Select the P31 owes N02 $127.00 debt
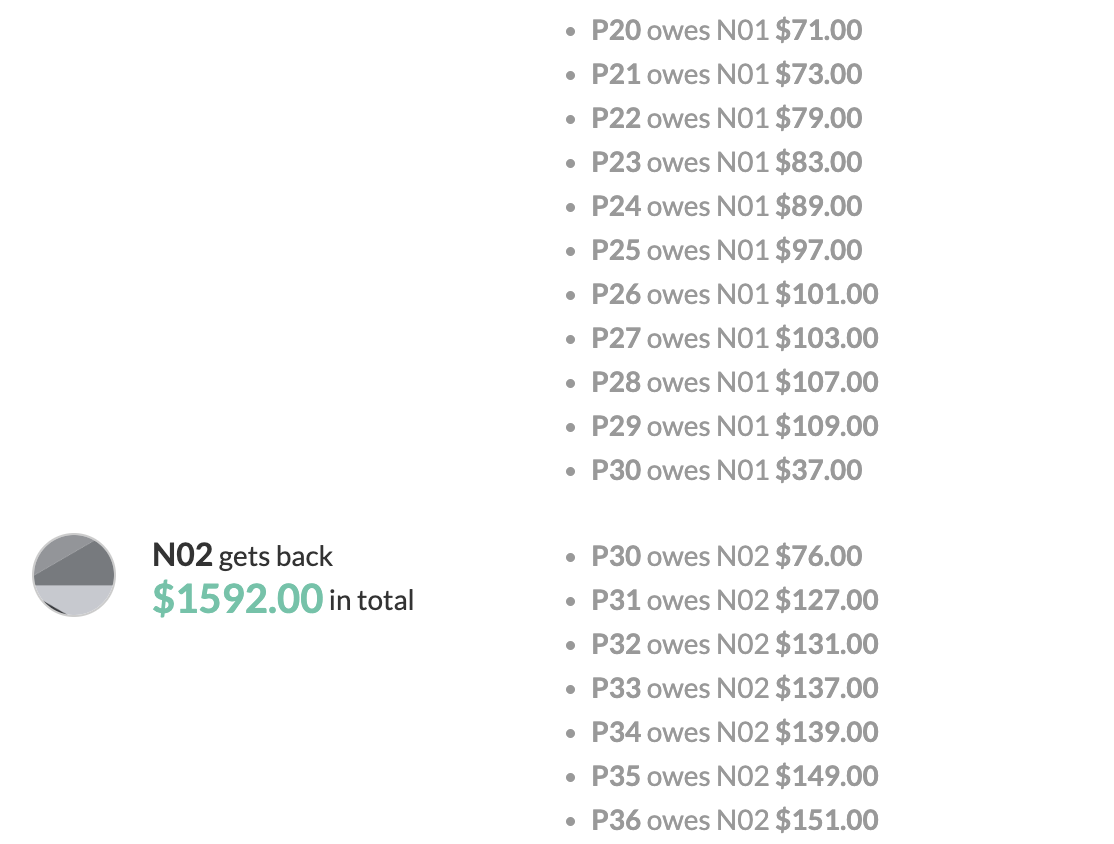Screen dimensions: 1114x844 click(x=734, y=600)
